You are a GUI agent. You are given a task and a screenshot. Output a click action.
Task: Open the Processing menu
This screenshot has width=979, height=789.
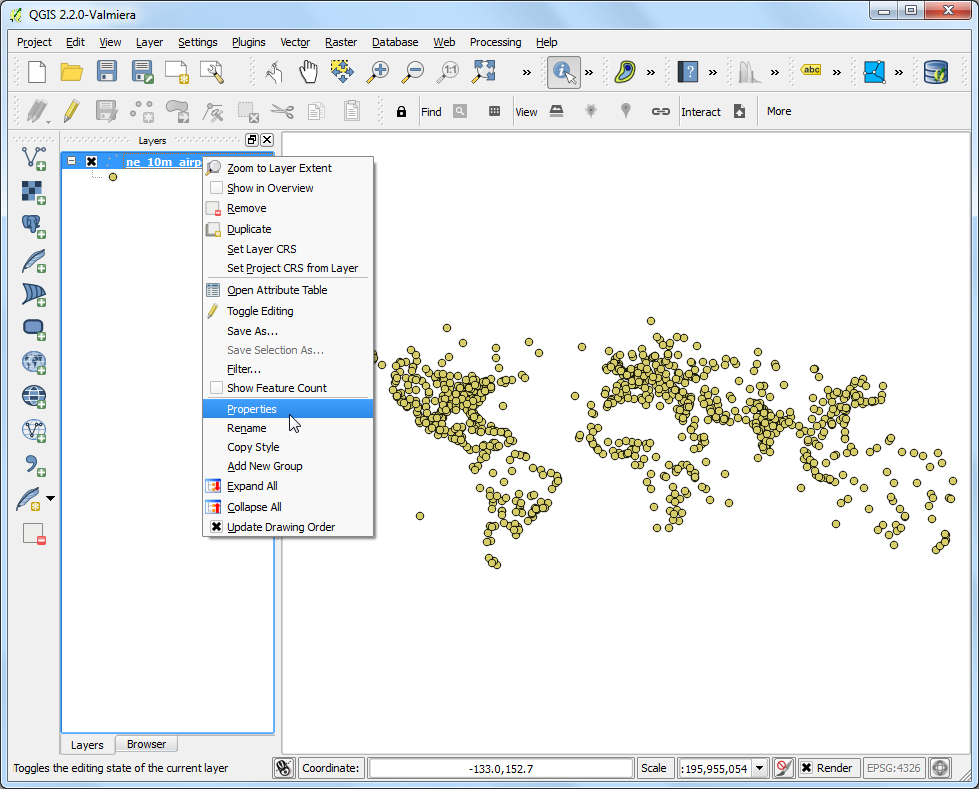coord(495,42)
